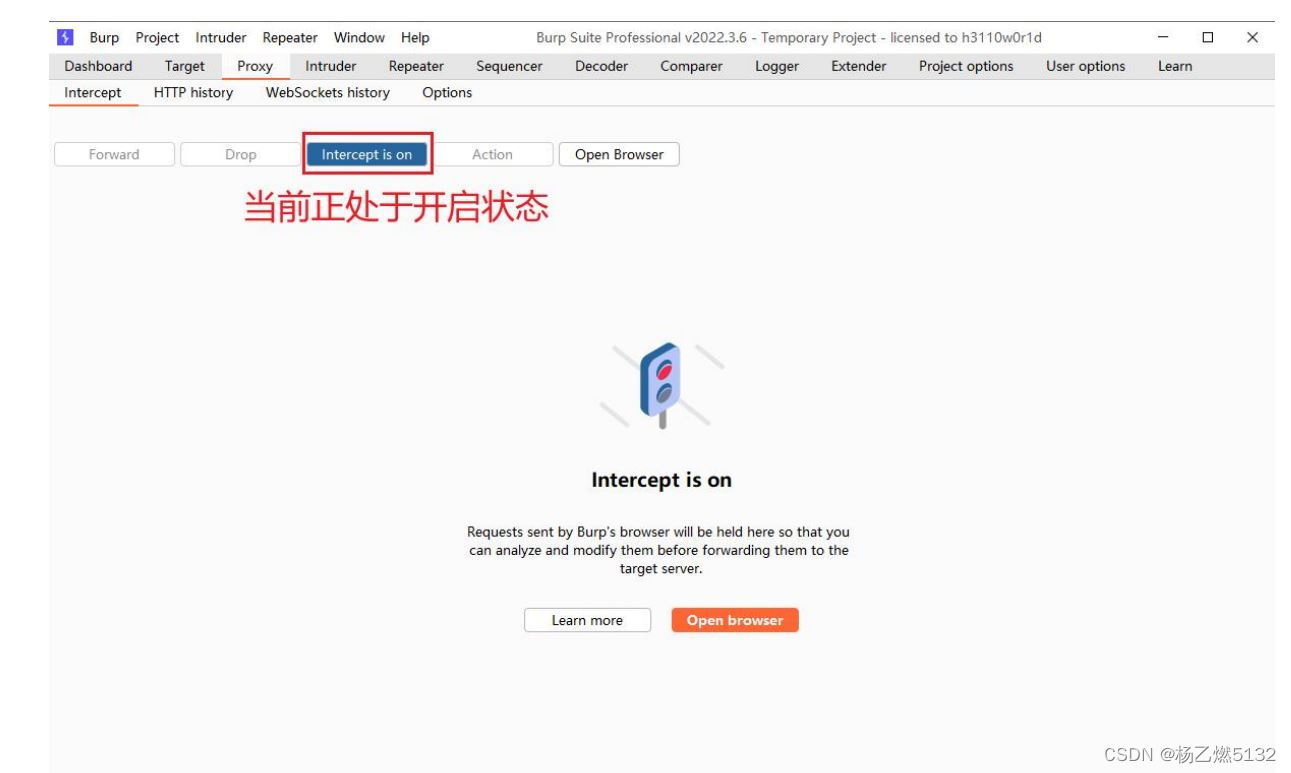Maximize the Burp Suite window
The width and height of the screenshot is (1291, 773).
[x=1208, y=37]
